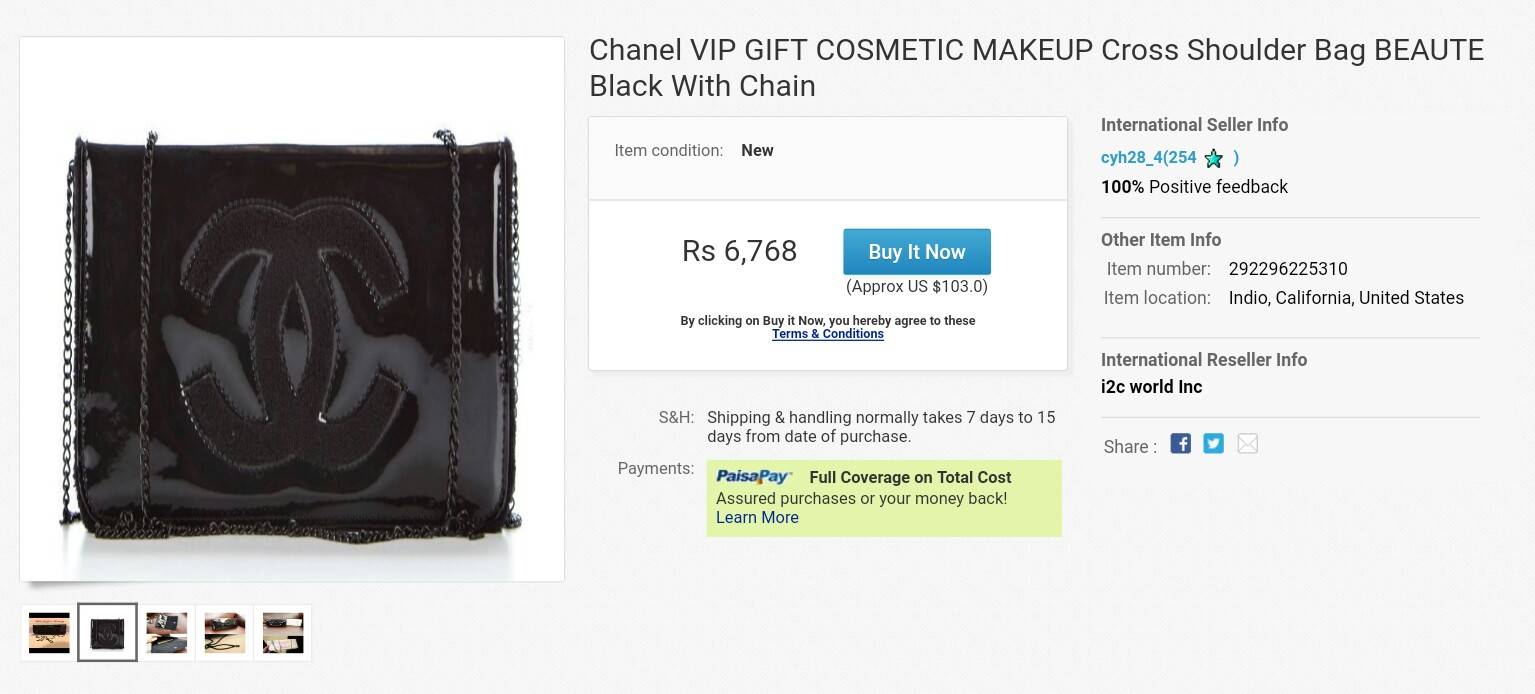1535x694 pixels.
Task: Share the listing on Facebook
Action: (x=1180, y=443)
